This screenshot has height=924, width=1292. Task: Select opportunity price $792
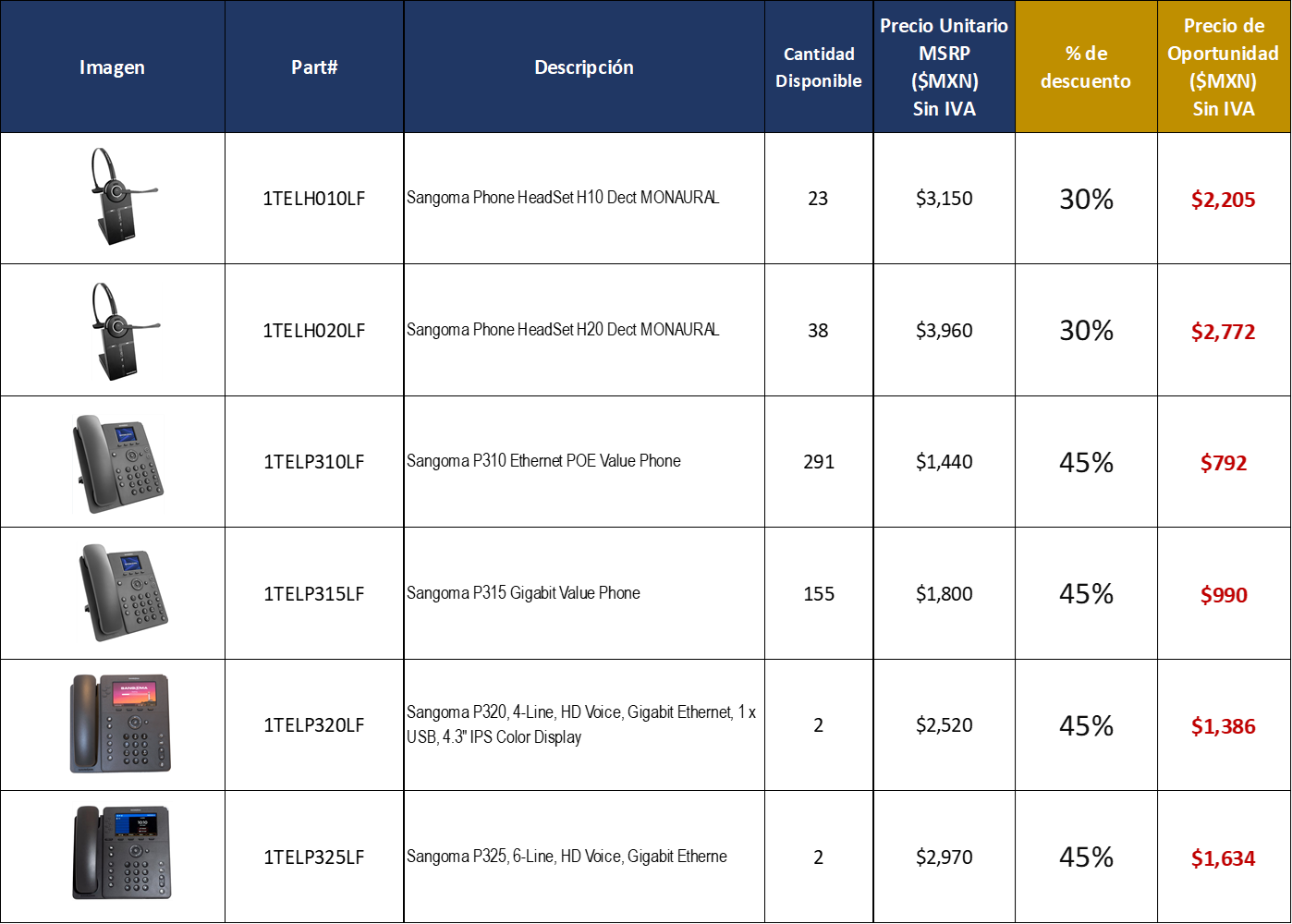coord(1224,463)
